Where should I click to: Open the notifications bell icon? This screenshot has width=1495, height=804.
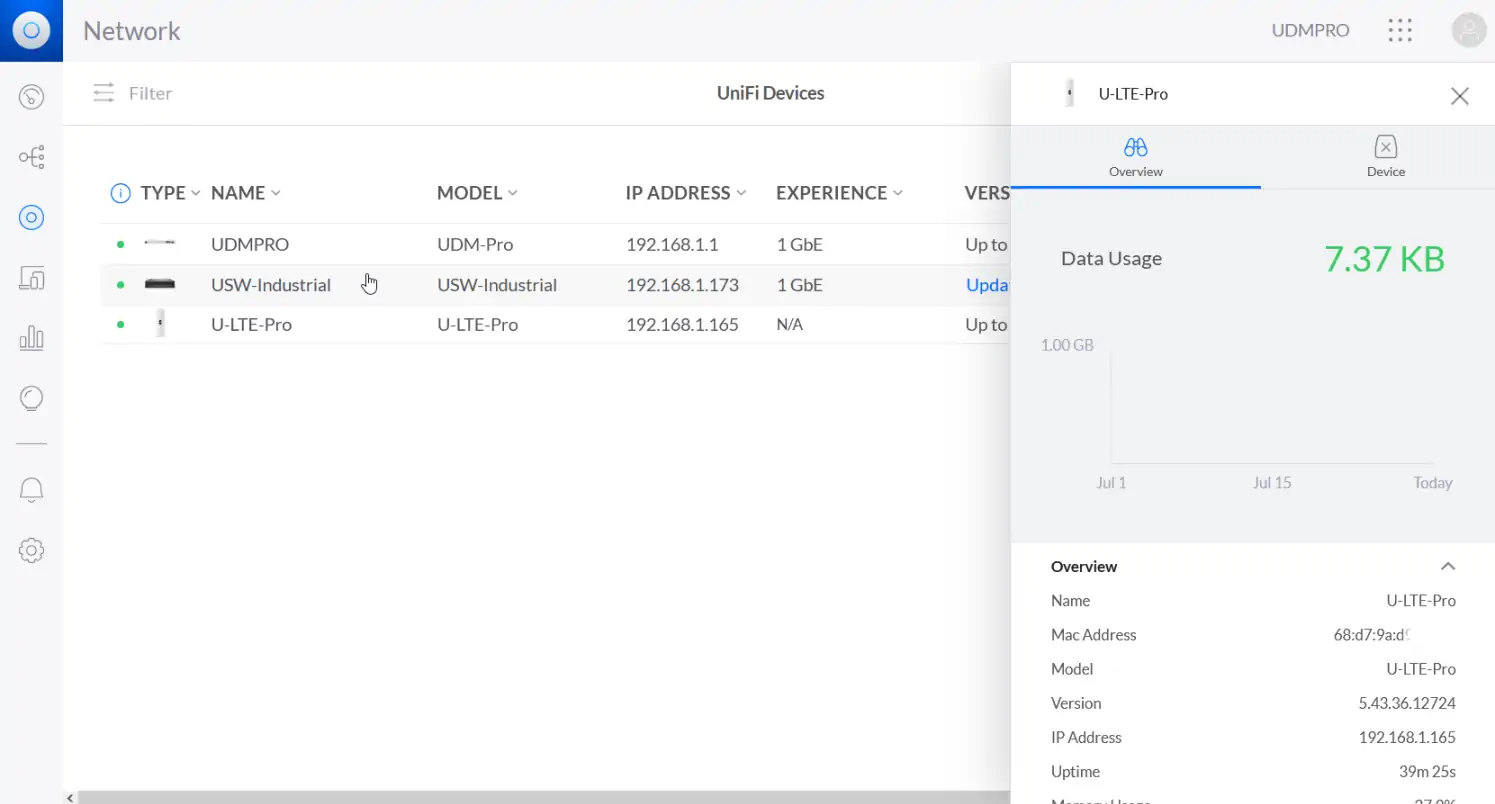click(31, 490)
